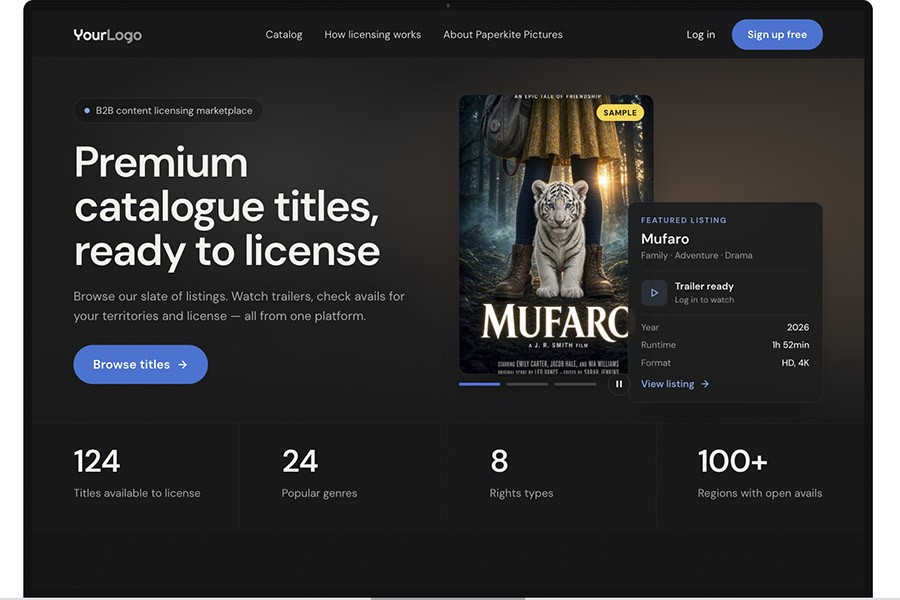Image resolution: width=900 pixels, height=600 pixels.
Task: Click the Family · Adventure · Drama genres text
Action: click(x=697, y=255)
